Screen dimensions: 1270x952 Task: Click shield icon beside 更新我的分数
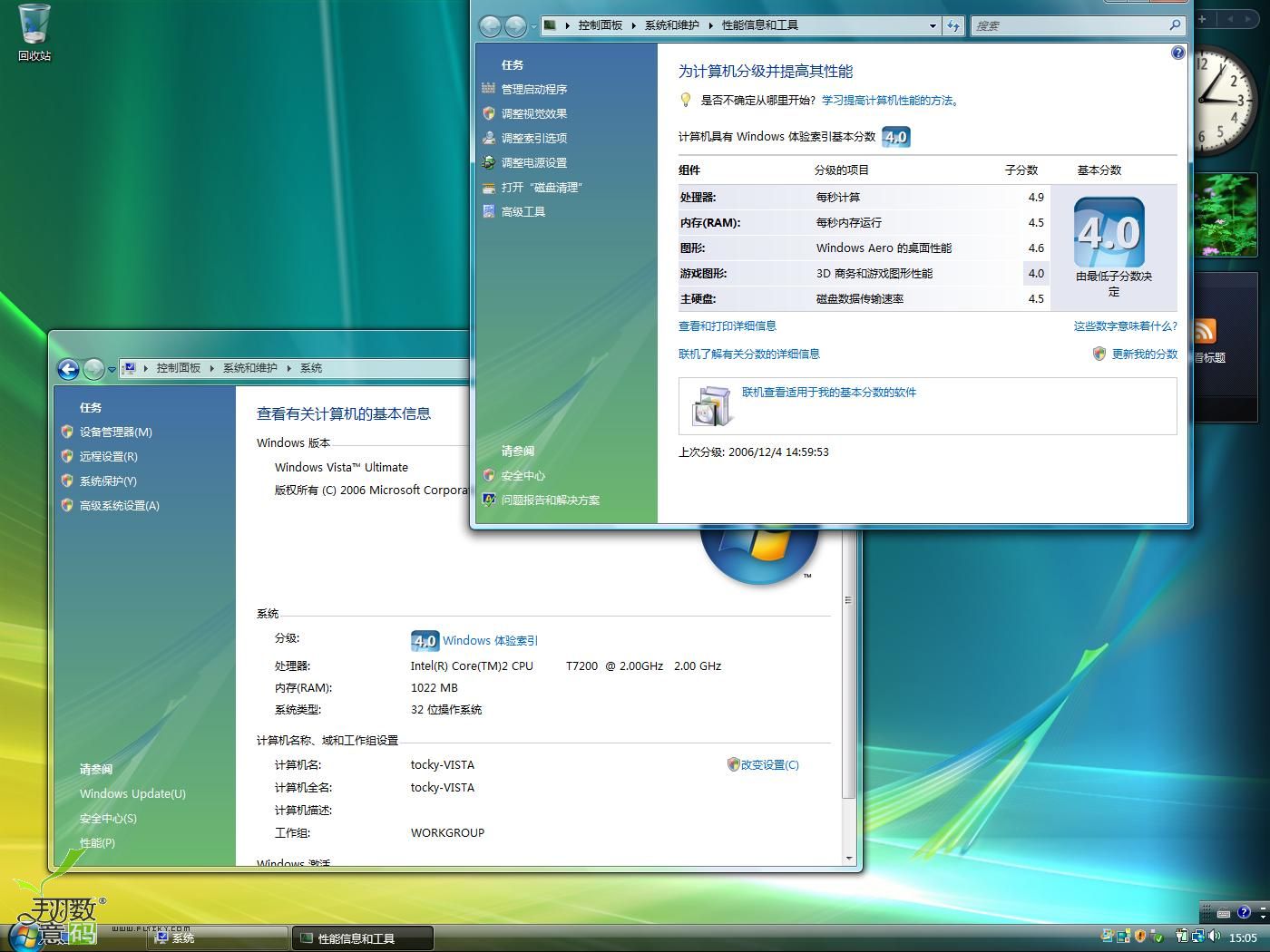tap(1099, 354)
